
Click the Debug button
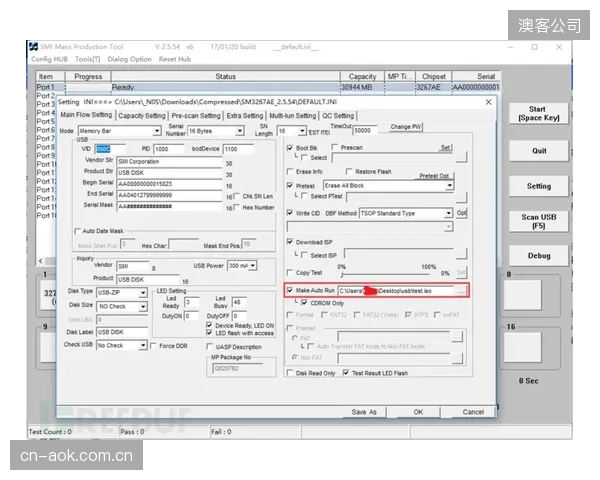pos(539,256)
